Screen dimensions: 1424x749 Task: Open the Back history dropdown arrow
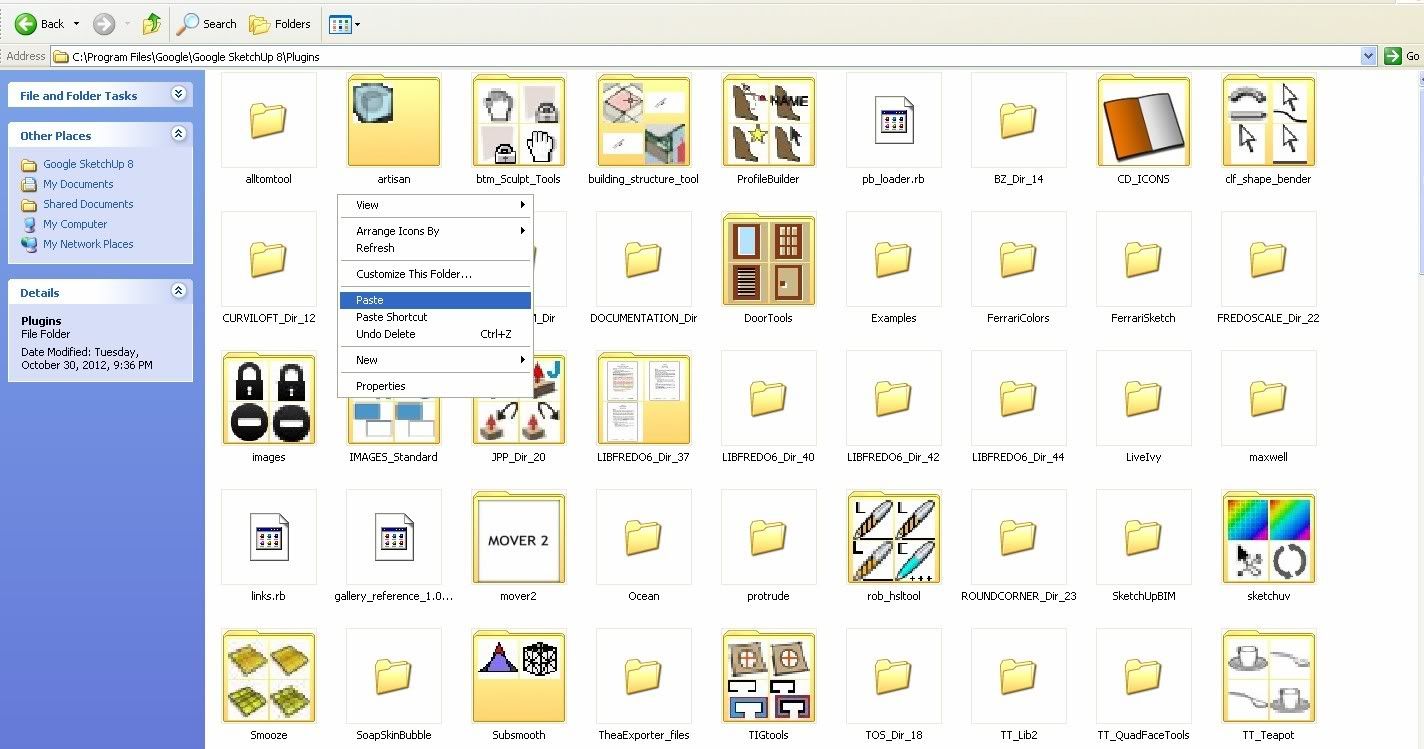point(76,24)
